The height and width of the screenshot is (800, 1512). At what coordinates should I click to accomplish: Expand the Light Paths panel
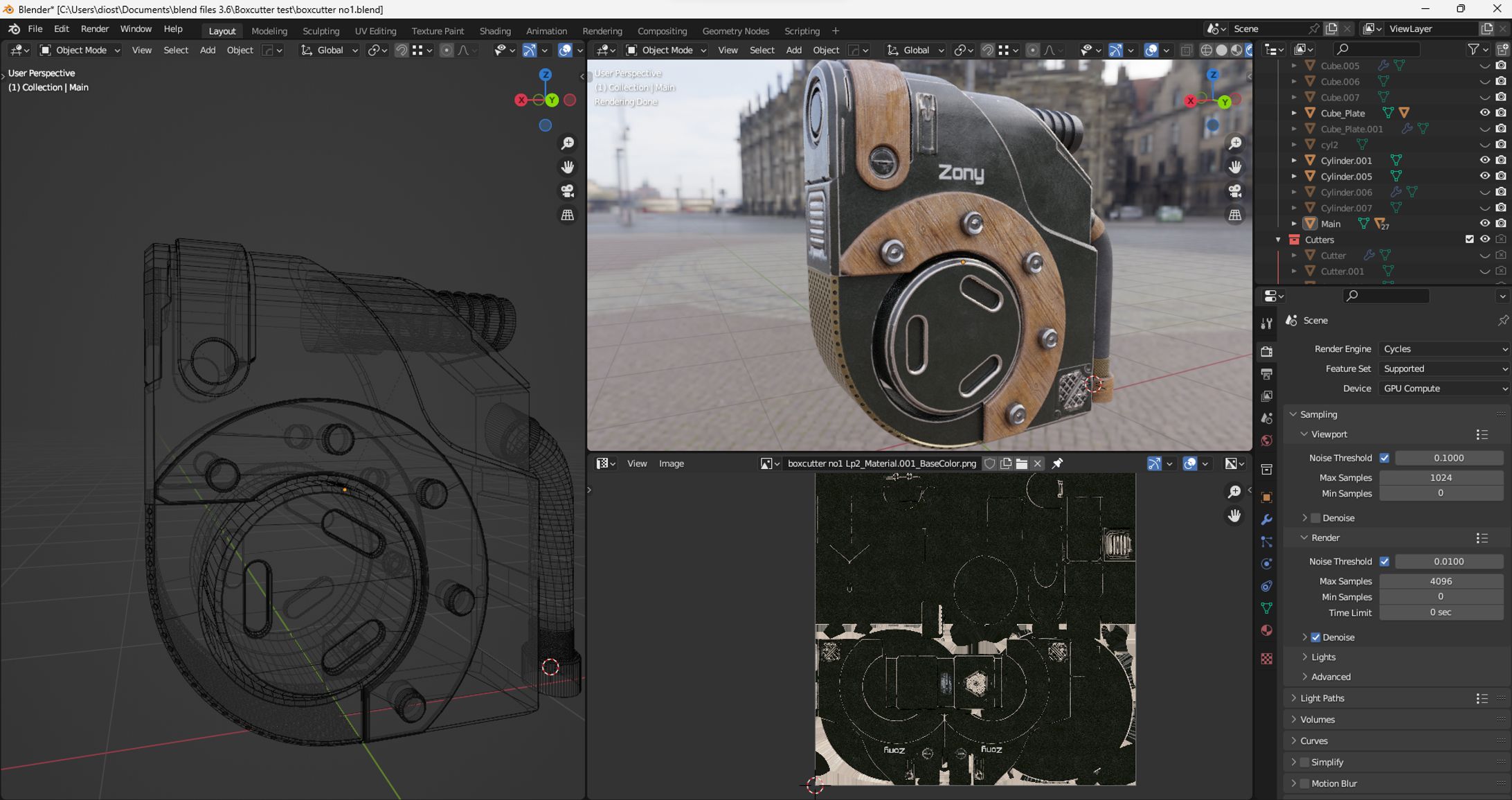(1322, 698)
